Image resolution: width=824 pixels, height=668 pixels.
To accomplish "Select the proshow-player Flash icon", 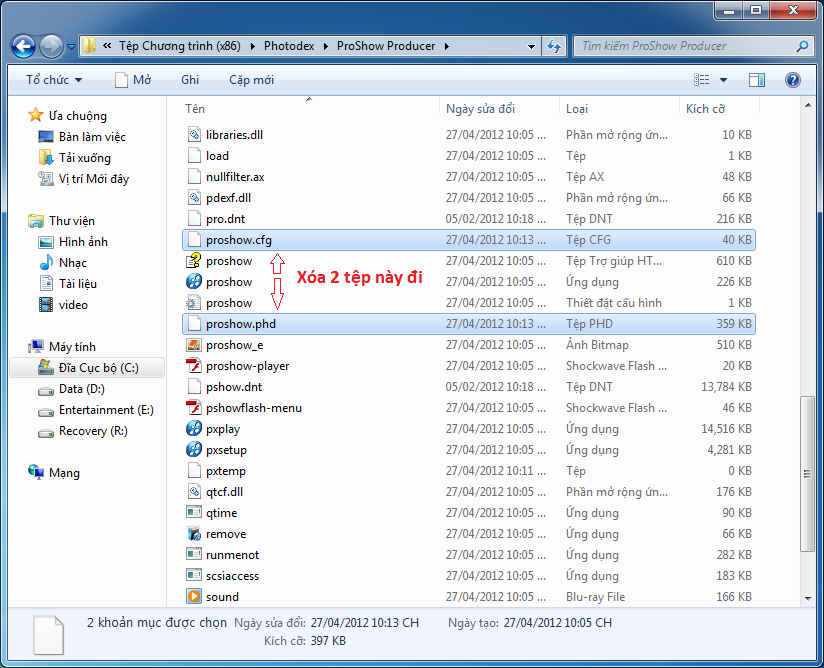I will pyautogui.click(x=194, y=366).
